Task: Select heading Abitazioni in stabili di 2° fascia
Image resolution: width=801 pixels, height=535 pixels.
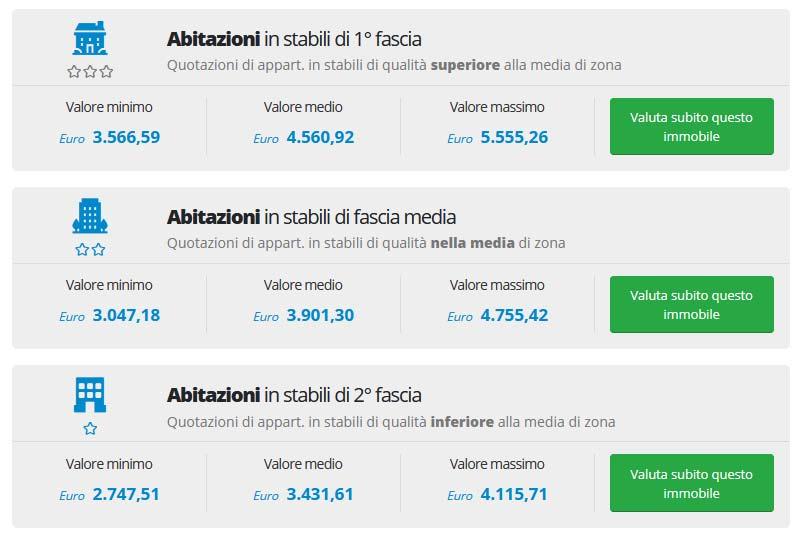Action: click(x=294, y=395)
